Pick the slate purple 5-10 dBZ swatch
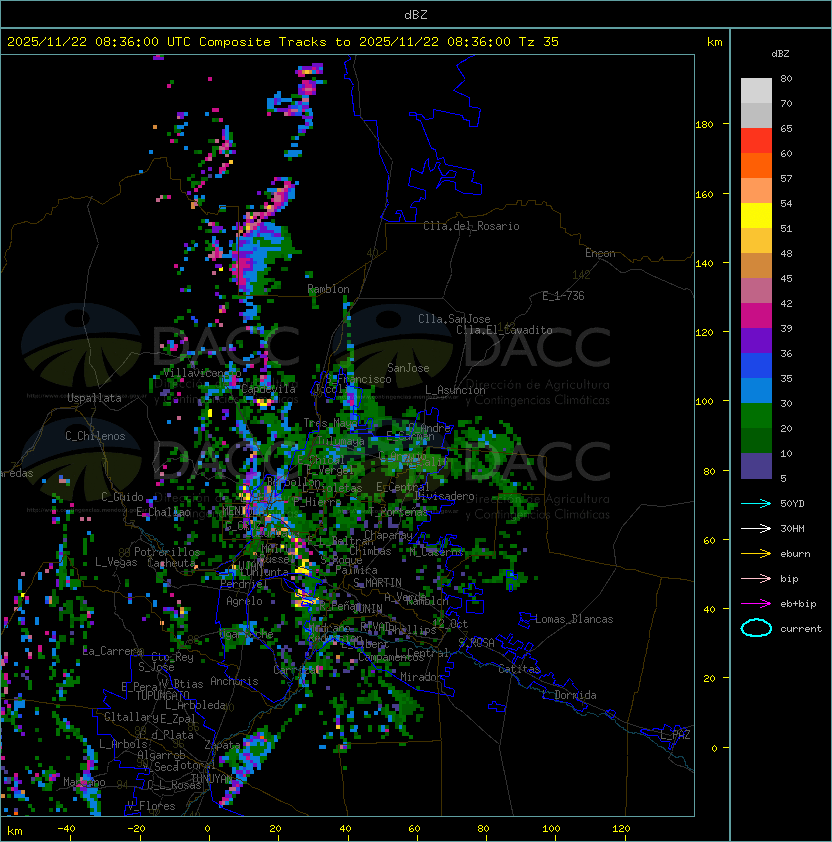 coord(756,466)
